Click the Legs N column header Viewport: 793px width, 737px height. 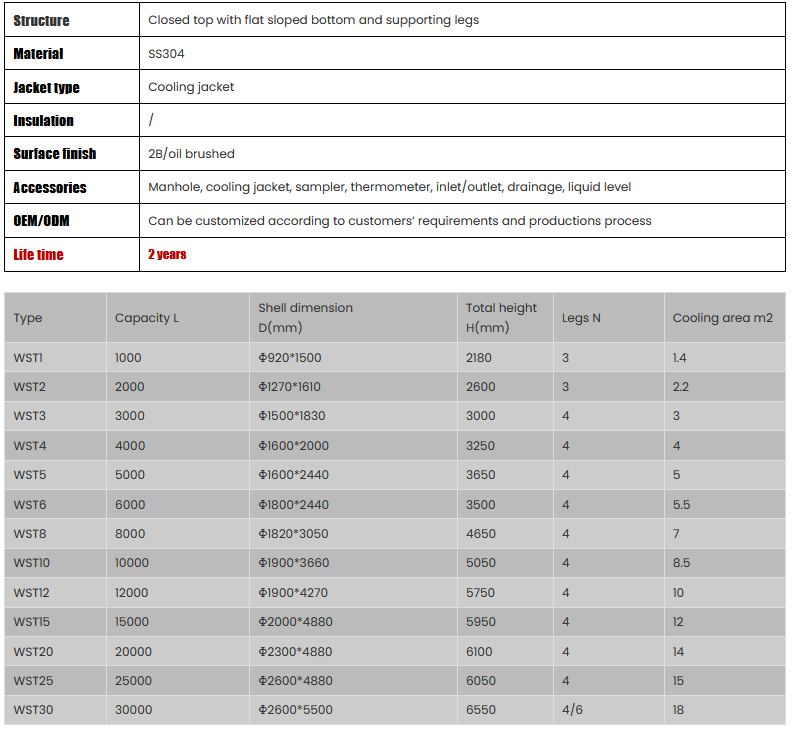pyautogui.click(x=581, y=318)
